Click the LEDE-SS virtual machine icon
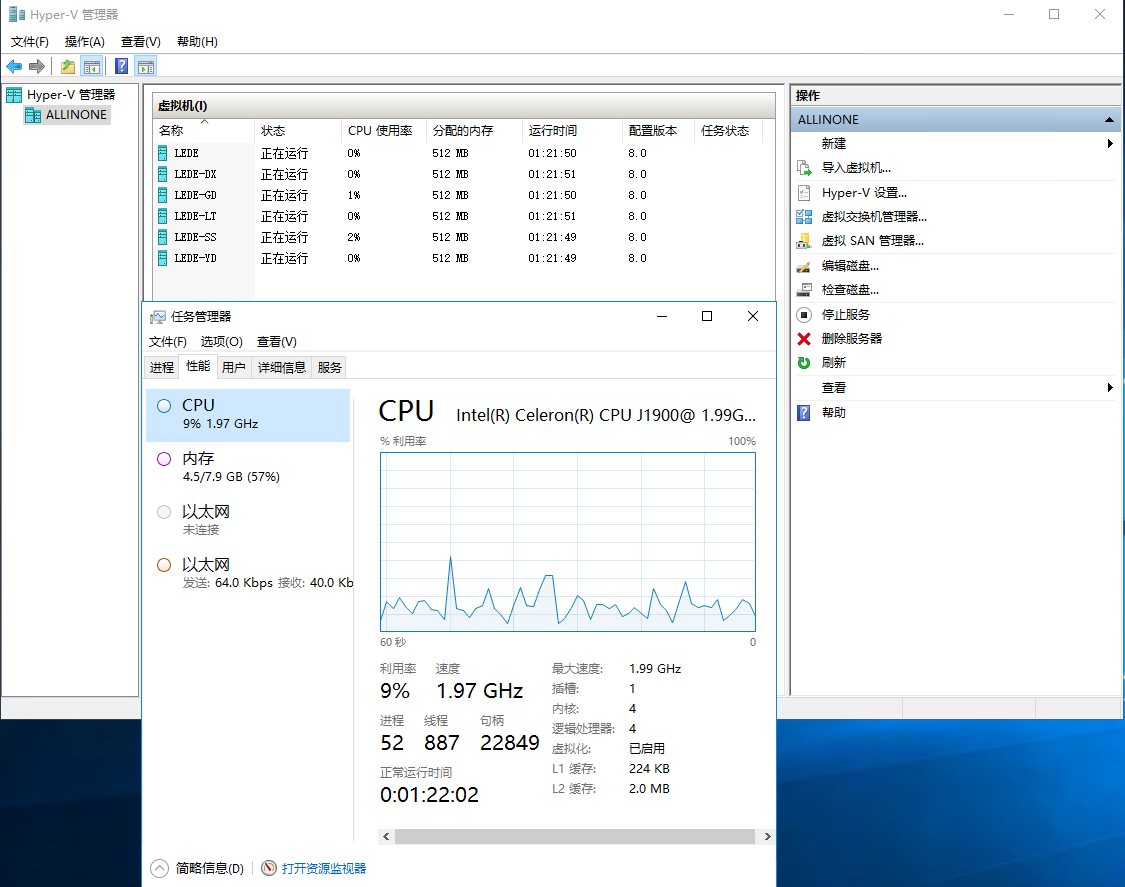 point(163,237)
